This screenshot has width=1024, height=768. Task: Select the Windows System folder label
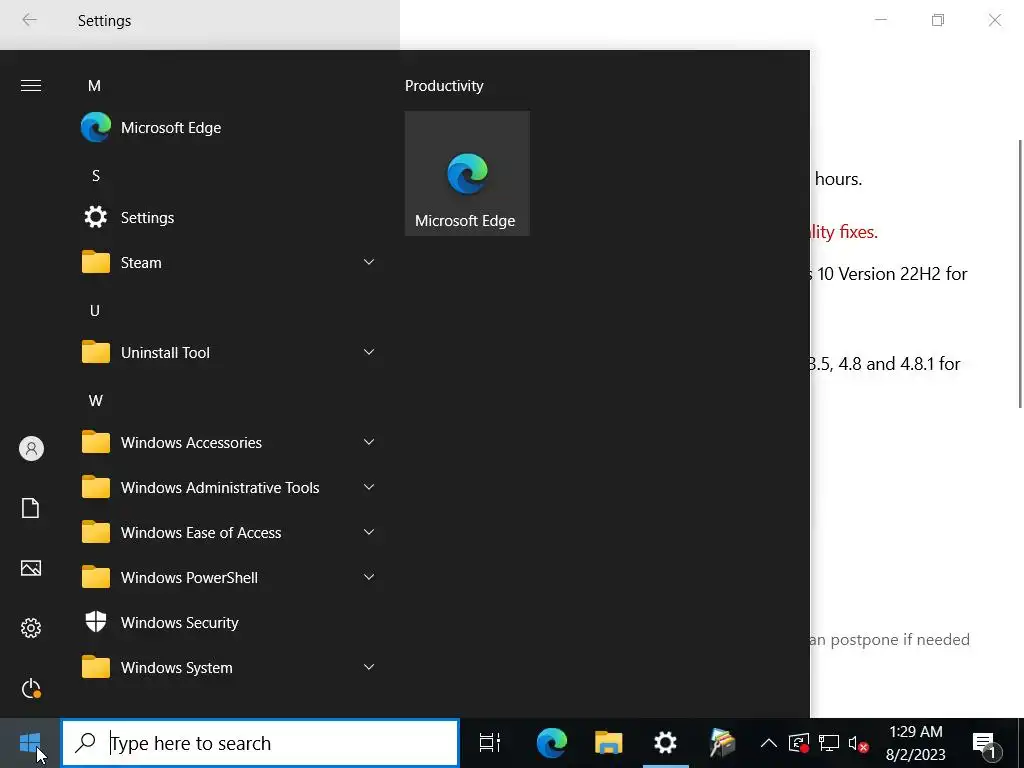(x=177, y=668)
